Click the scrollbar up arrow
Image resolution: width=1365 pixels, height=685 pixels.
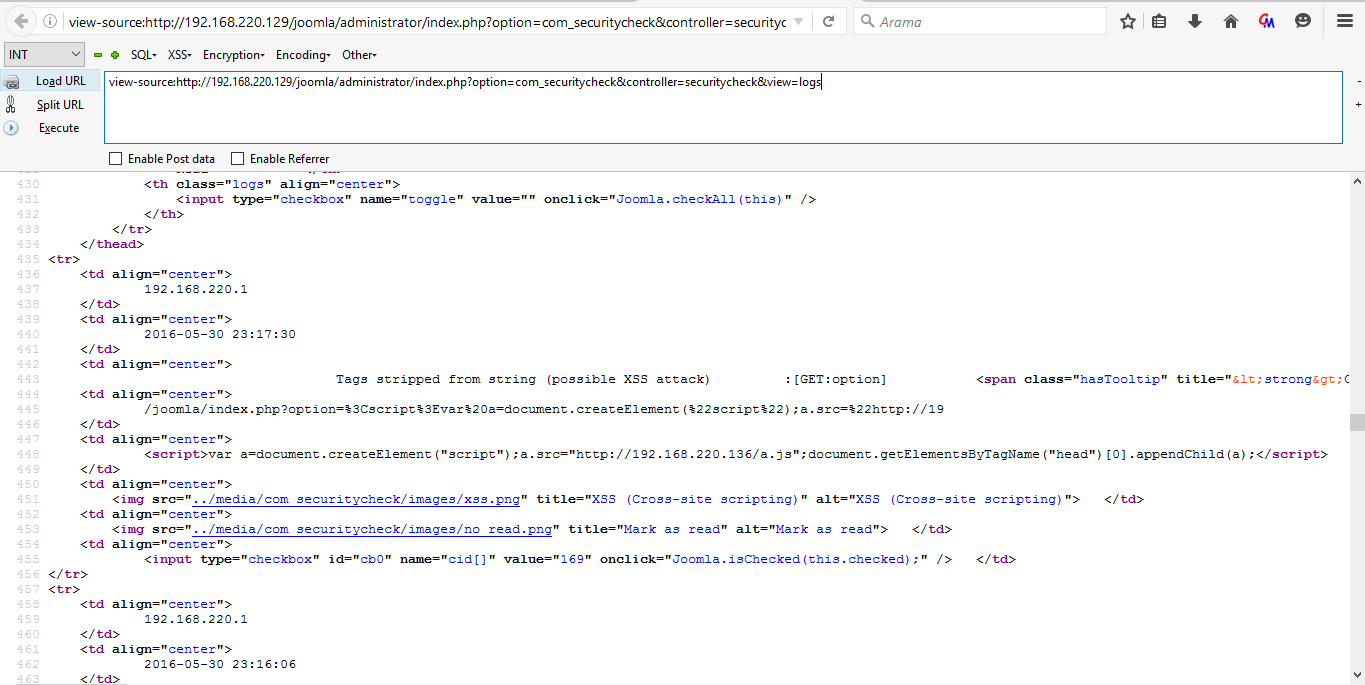click(1357, 181)
